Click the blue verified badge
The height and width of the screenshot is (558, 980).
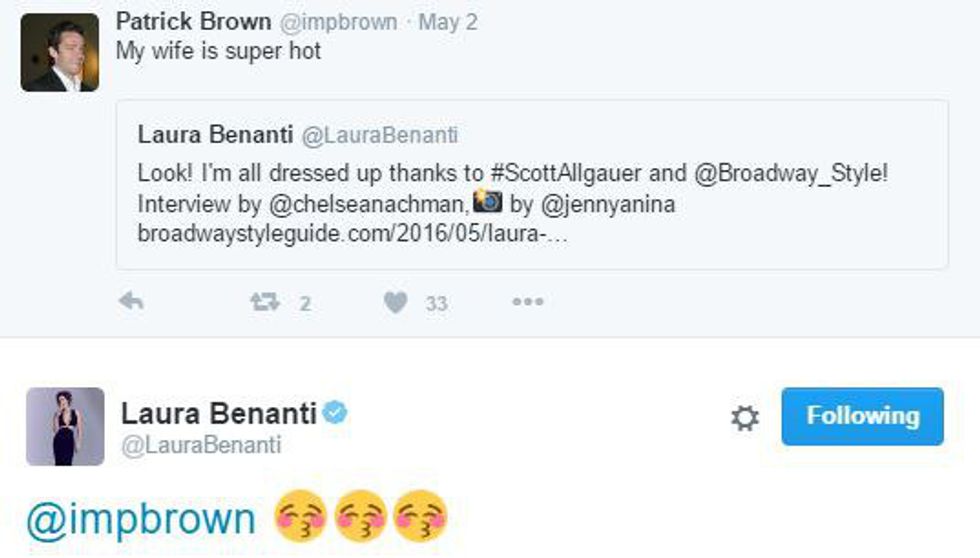(335, 412)
